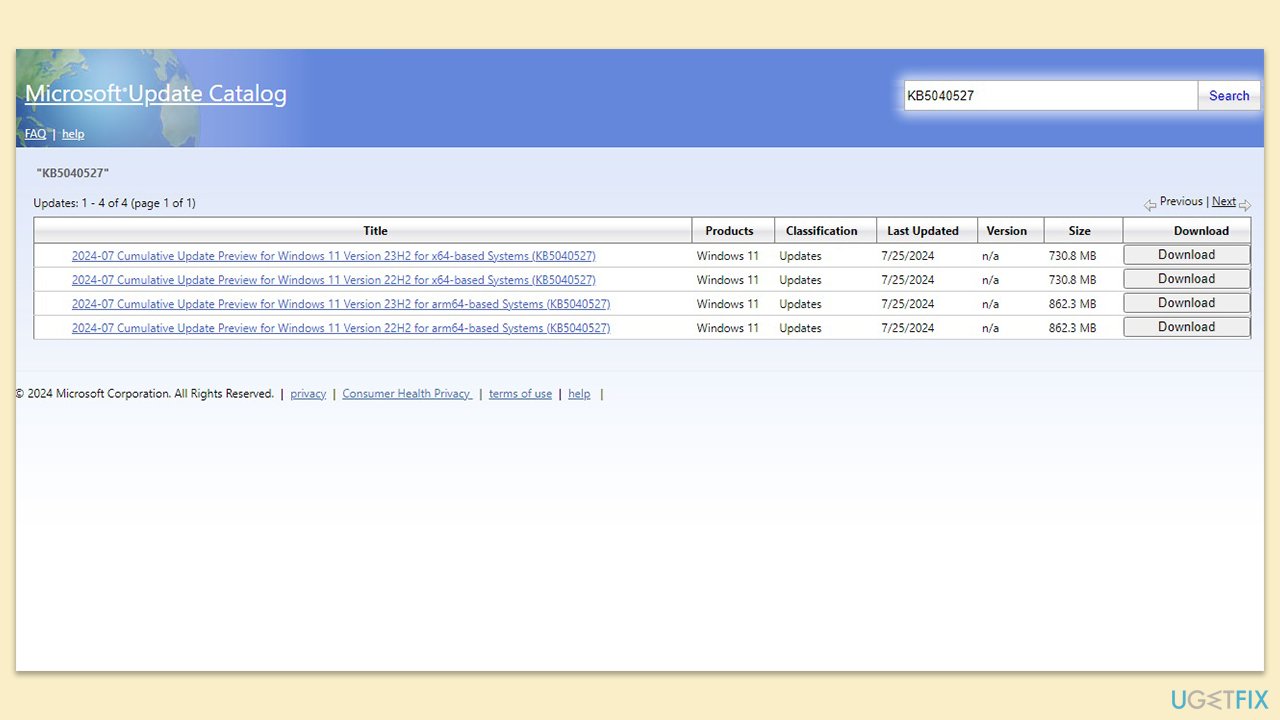
Task: Download the 23H2 x64-based update
Action: coord(1187,255)
